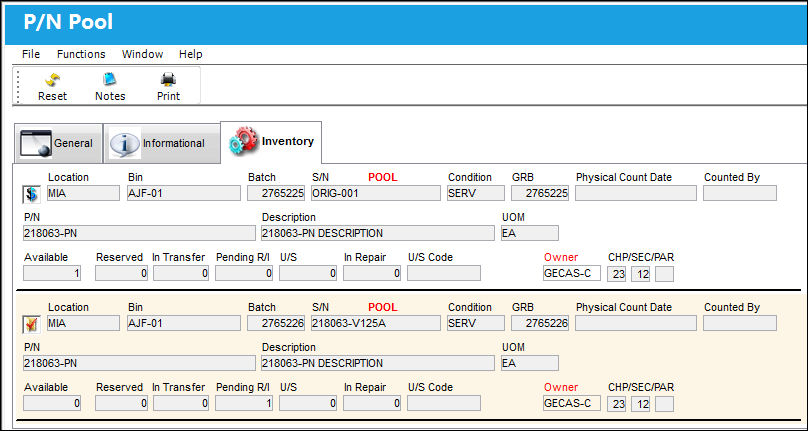Screen dimensions: 808x431
Task: Click second record's Counted By field
Action: point(740,323)
